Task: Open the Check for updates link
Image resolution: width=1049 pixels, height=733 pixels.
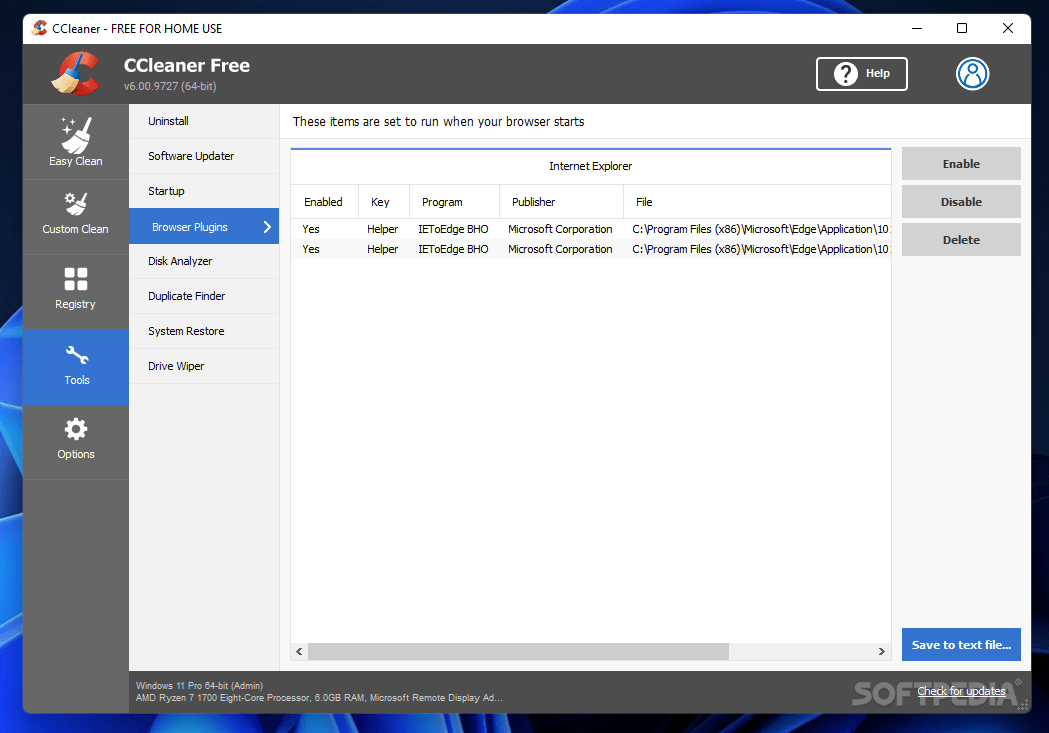Action: click(x=961, y=691)
